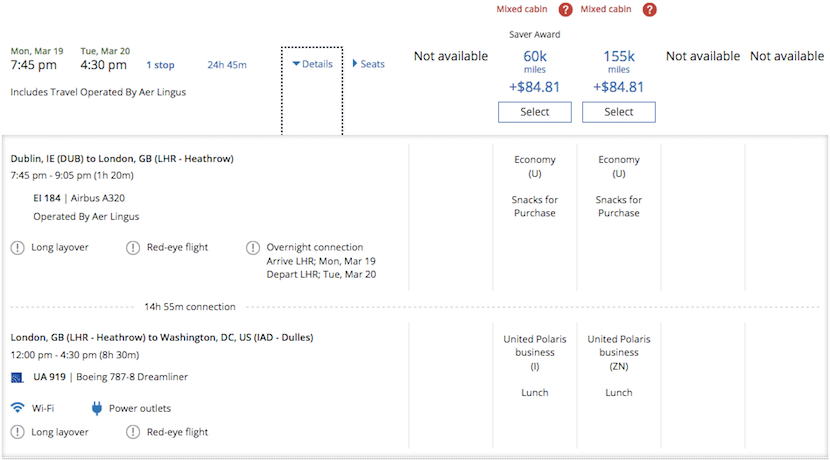This screenshot has height=460, width=830.
Task: Select the 155k miles fare
Action: pyautogui.click(x=619, y=112)
